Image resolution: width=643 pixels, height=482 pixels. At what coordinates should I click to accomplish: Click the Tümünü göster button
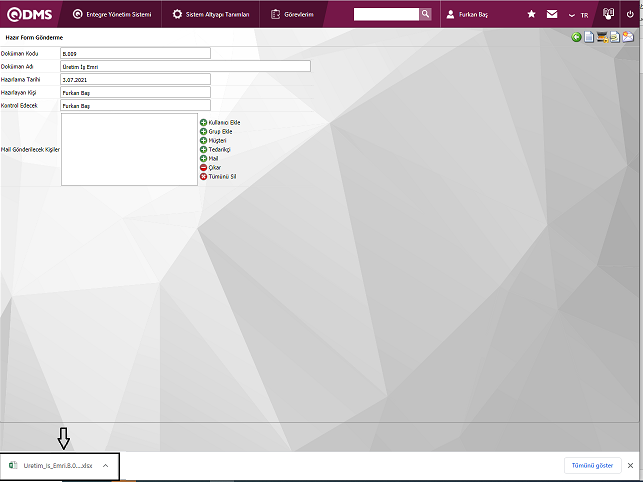pos(592,466)
